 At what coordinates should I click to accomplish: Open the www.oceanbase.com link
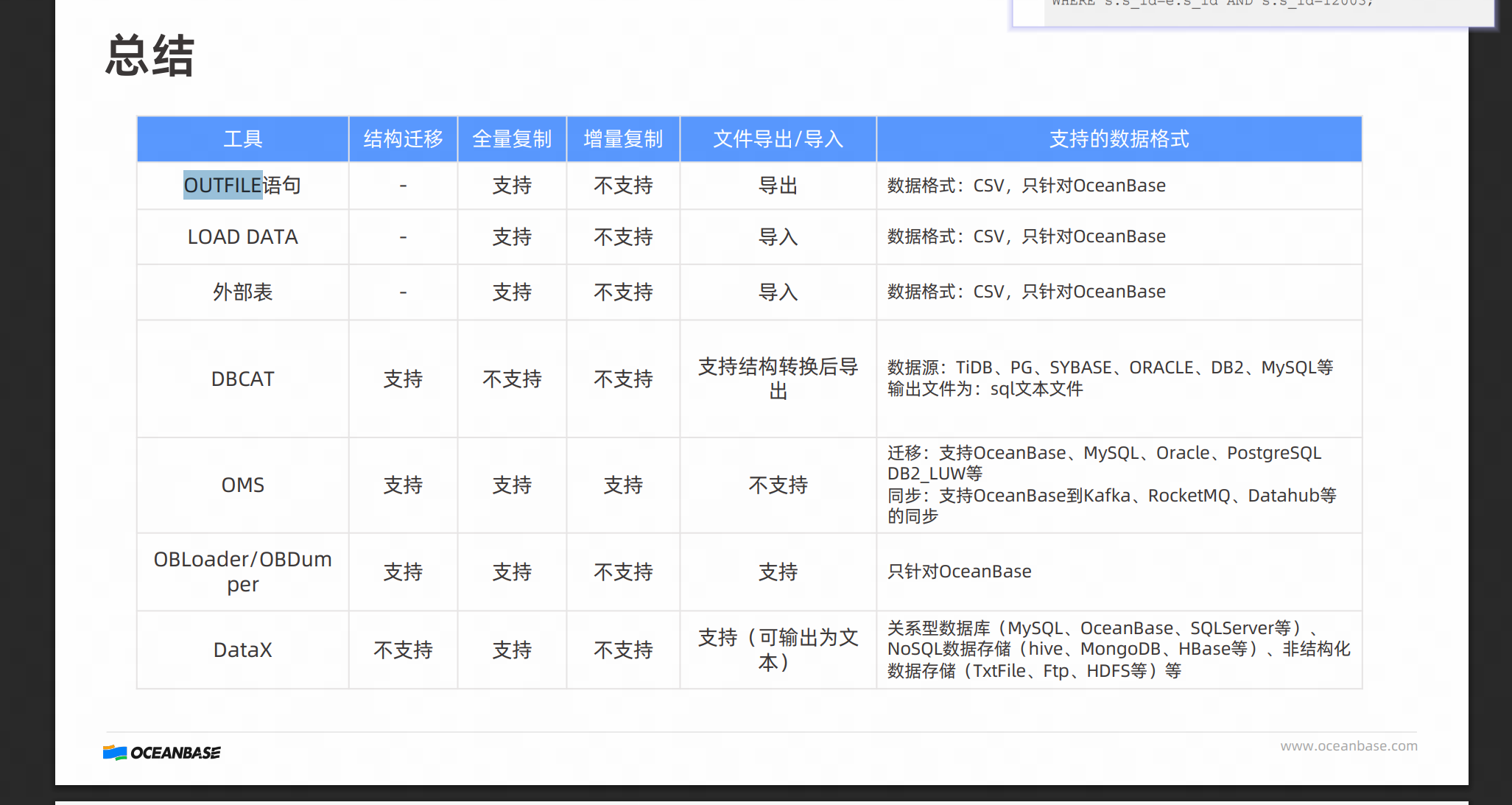click(x=1348, y=746)
